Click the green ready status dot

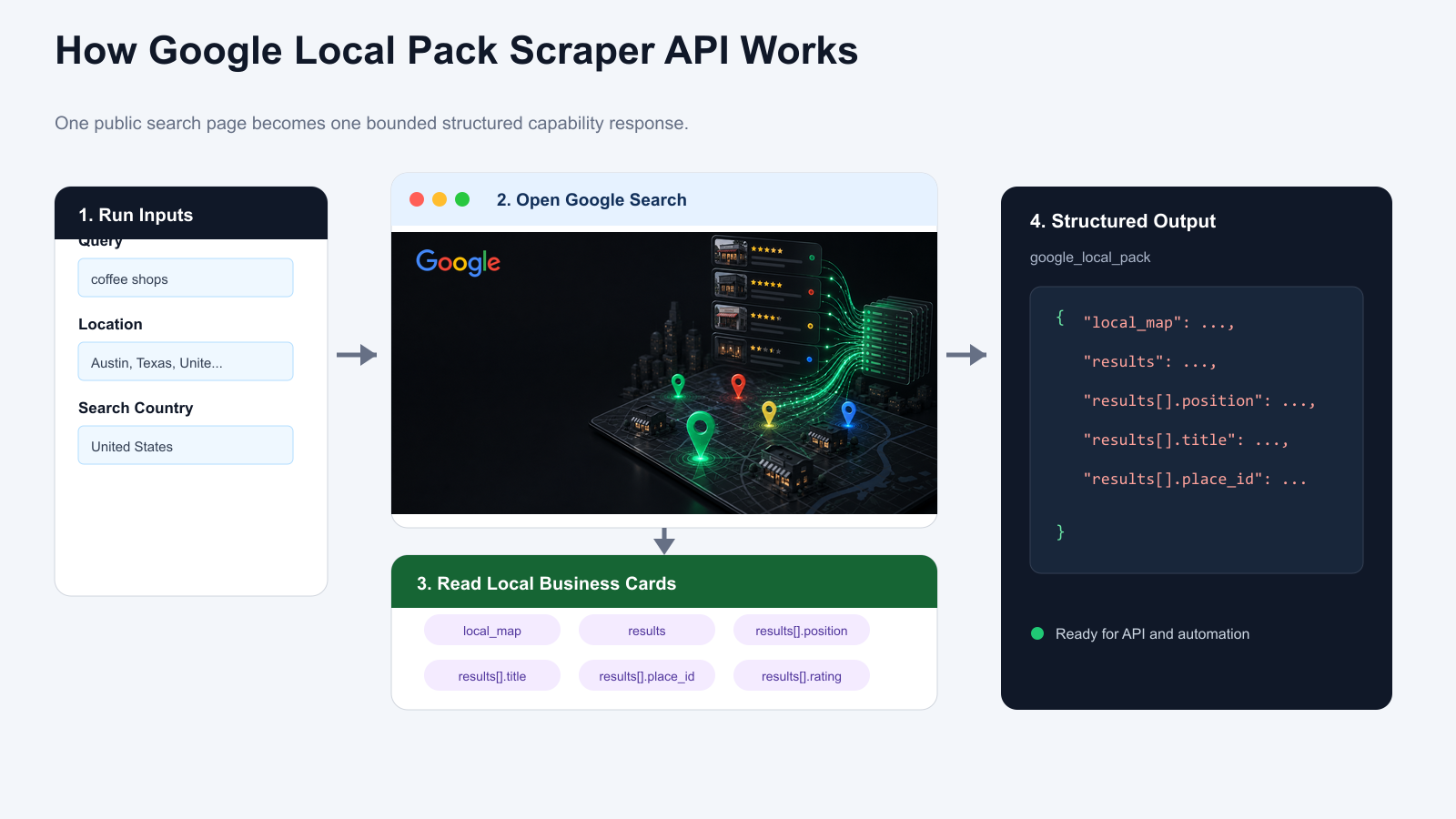point(1037,633)
